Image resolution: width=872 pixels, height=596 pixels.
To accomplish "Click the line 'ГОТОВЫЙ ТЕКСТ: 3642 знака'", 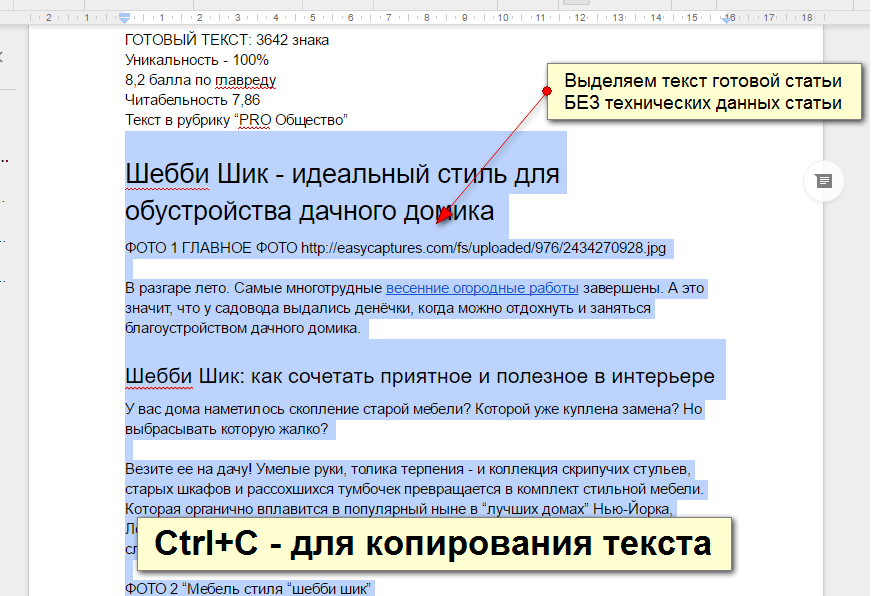I will pos(227,40).
